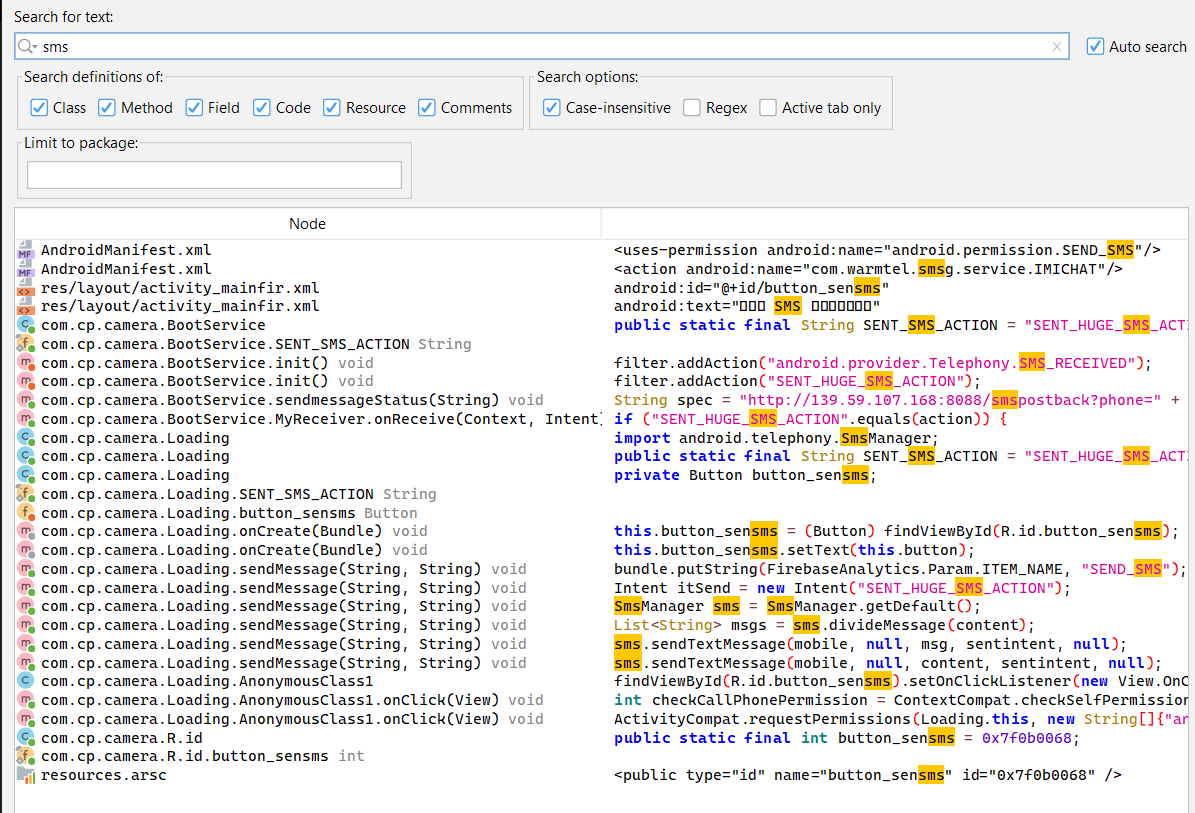Click method icon of onClick checkCallPhonePermission row
Viewport: 1195px width, 813px height.
26,700
